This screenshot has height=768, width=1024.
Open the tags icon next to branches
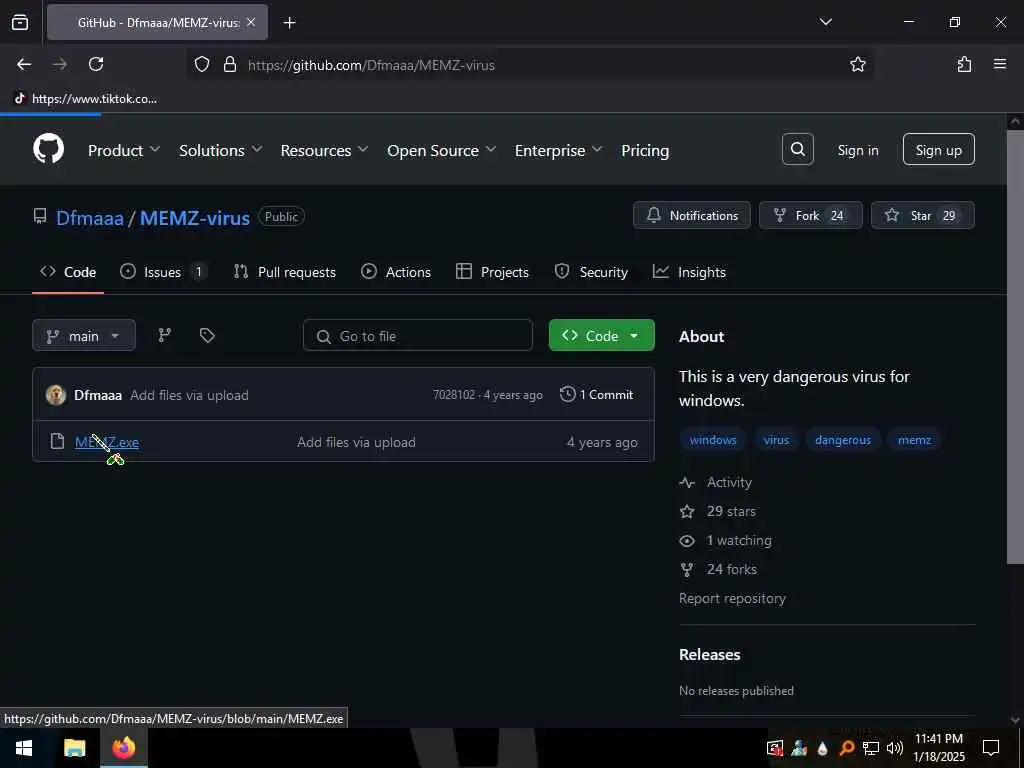coord(207,335)
